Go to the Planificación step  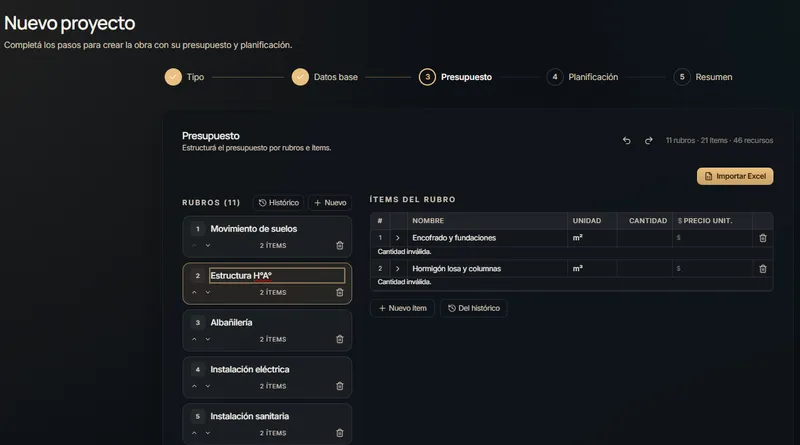pos(582,77)
